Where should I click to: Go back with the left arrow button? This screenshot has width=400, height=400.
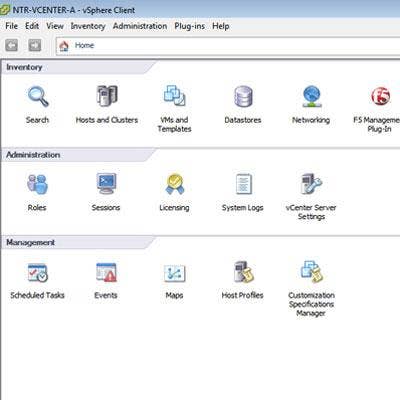click(x=12, y=45)
